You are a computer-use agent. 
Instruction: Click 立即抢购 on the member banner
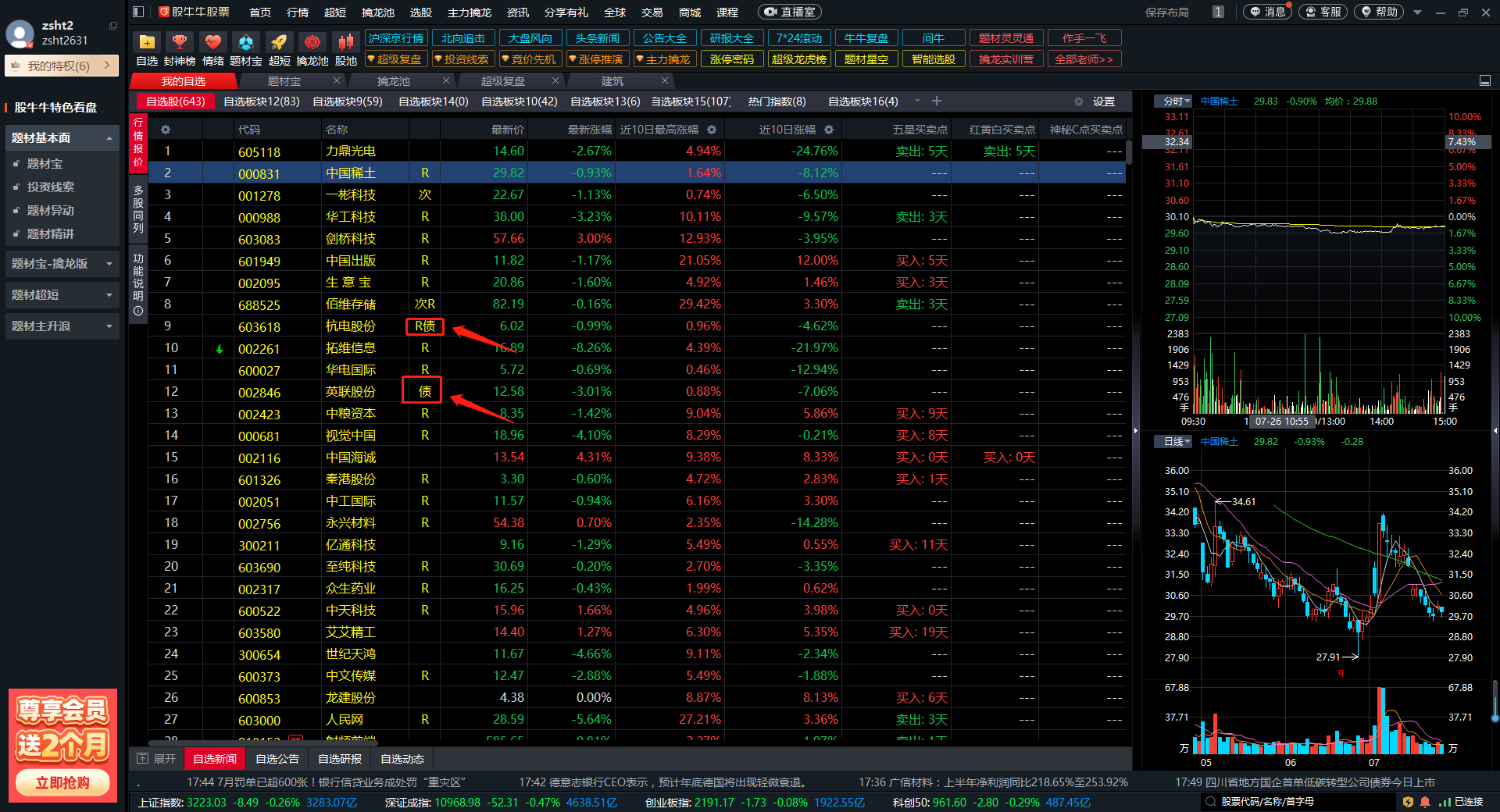(62, 782)
